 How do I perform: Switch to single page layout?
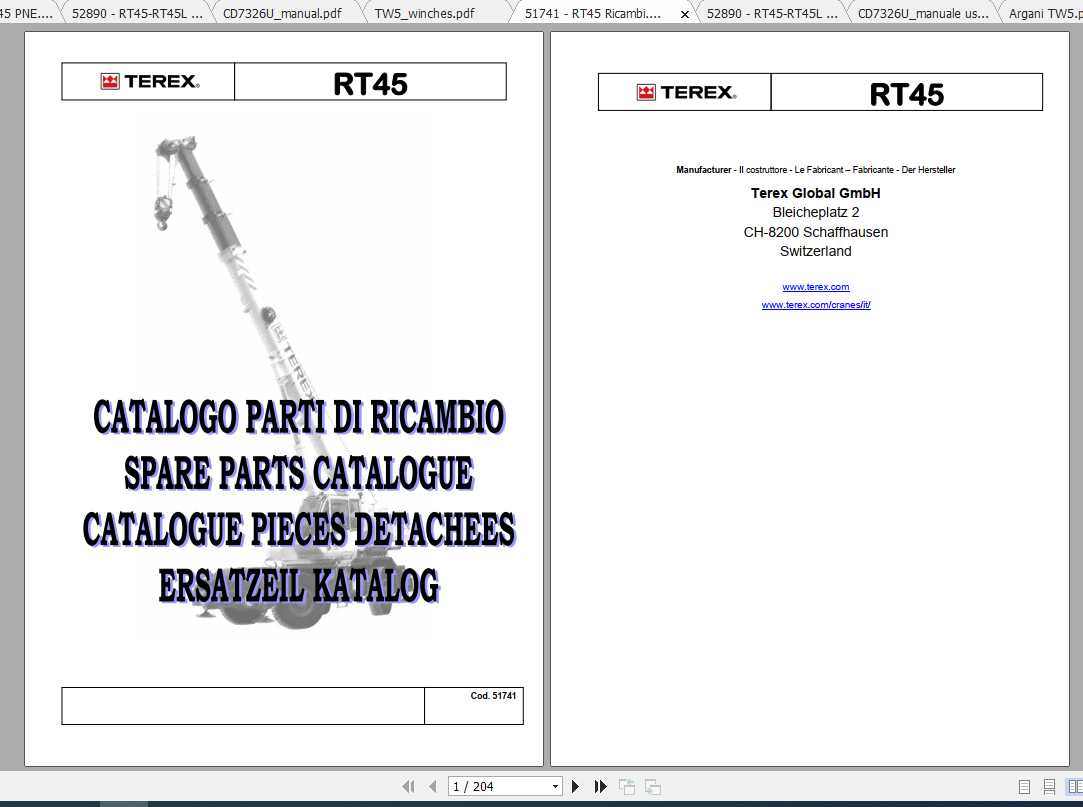(1024, 787)
